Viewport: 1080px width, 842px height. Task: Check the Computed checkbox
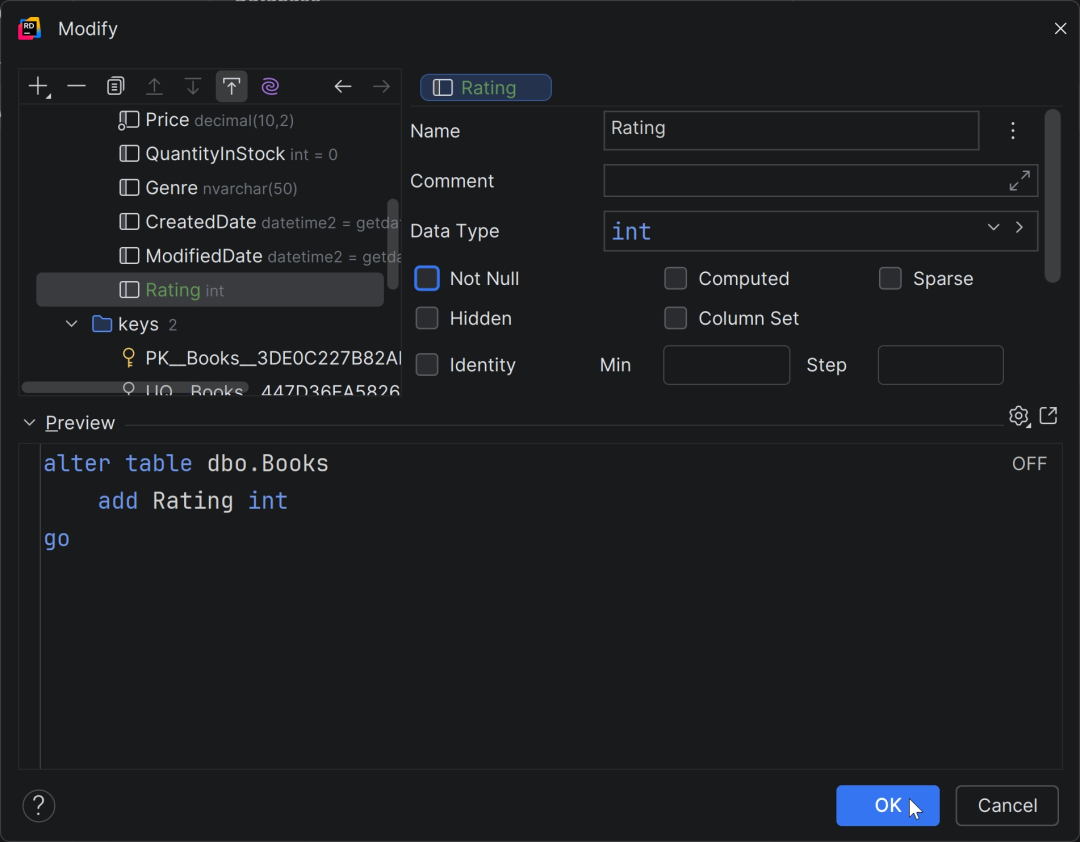coord(676,278)
